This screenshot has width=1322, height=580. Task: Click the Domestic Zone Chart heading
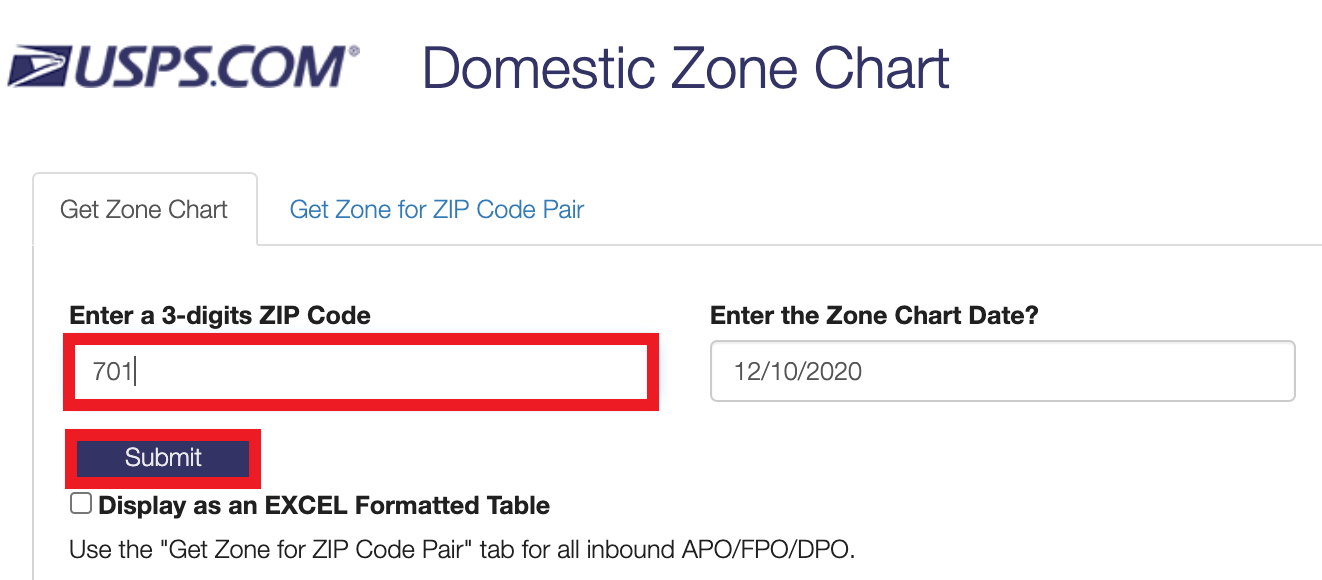[x=686, y=69]
